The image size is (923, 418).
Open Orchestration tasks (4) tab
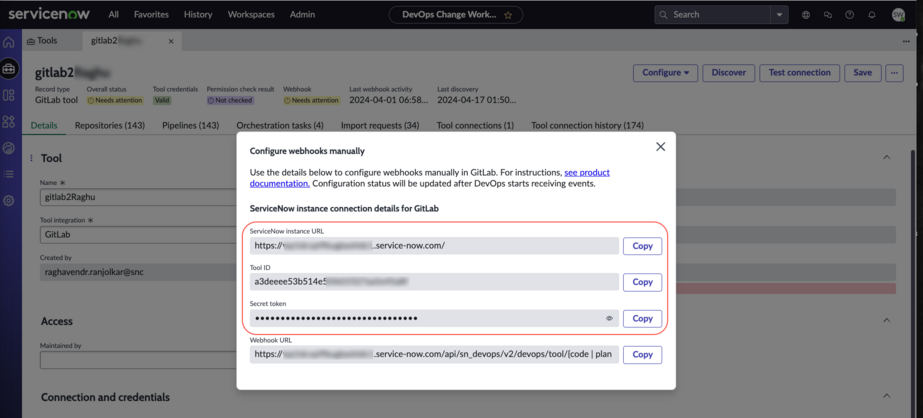click(x=280, y=125)
